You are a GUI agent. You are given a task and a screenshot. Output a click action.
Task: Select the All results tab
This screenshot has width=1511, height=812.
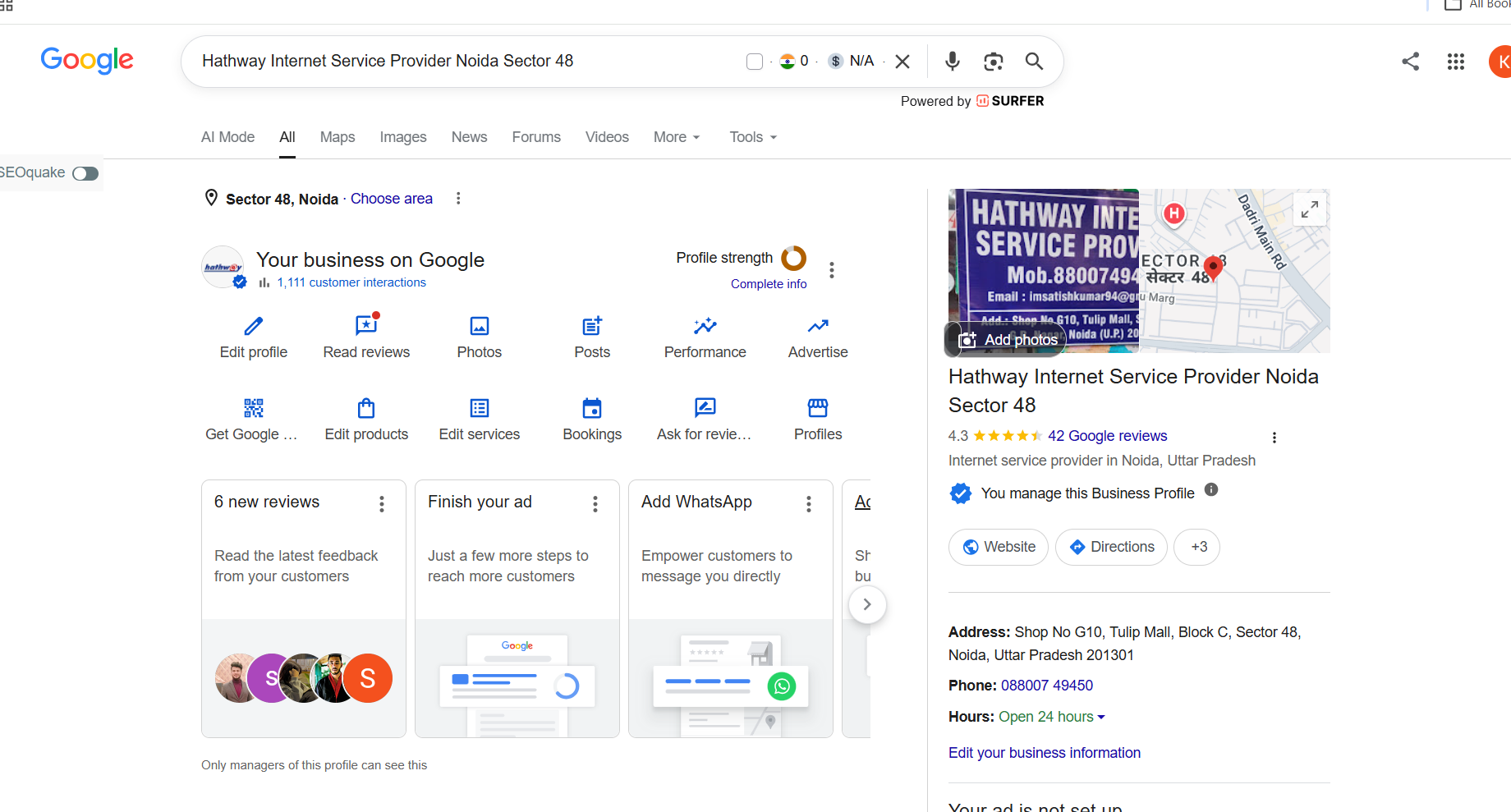pyautogui.click(x=287, y=137)
